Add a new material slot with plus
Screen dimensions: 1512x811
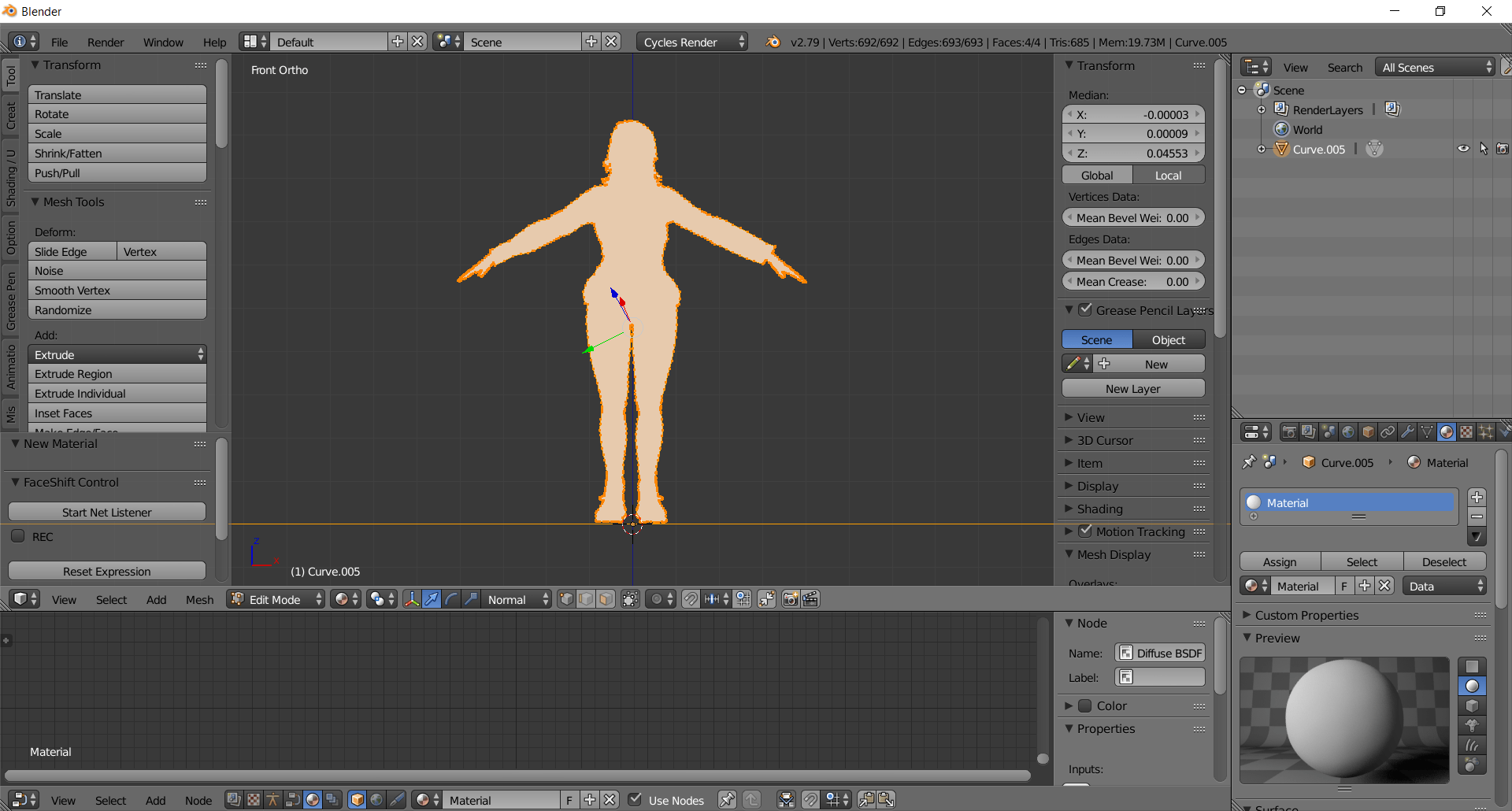tap(1477, 497)
